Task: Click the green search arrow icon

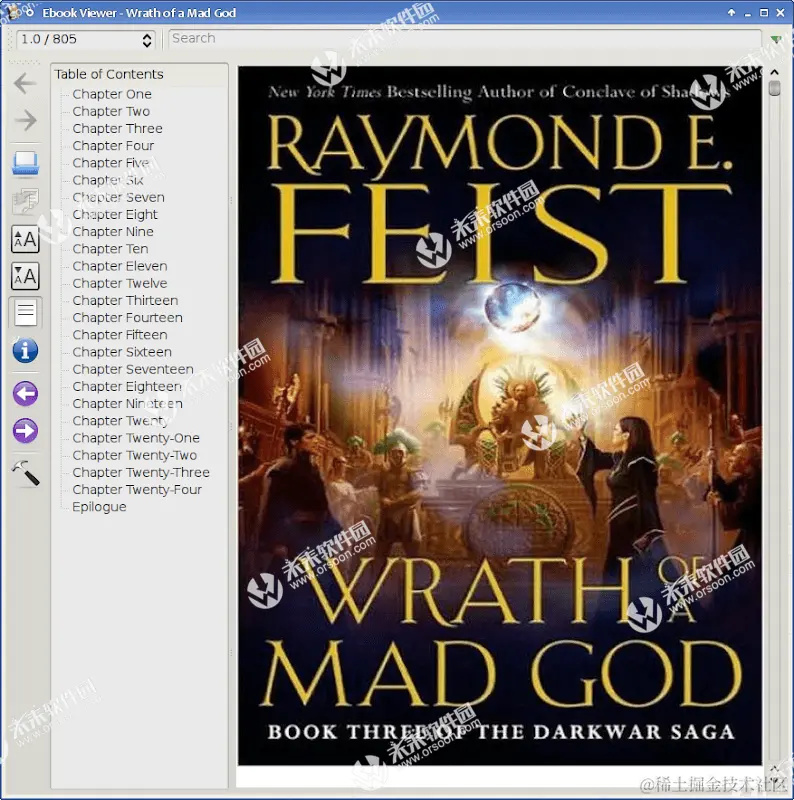Action: [776, 39]
